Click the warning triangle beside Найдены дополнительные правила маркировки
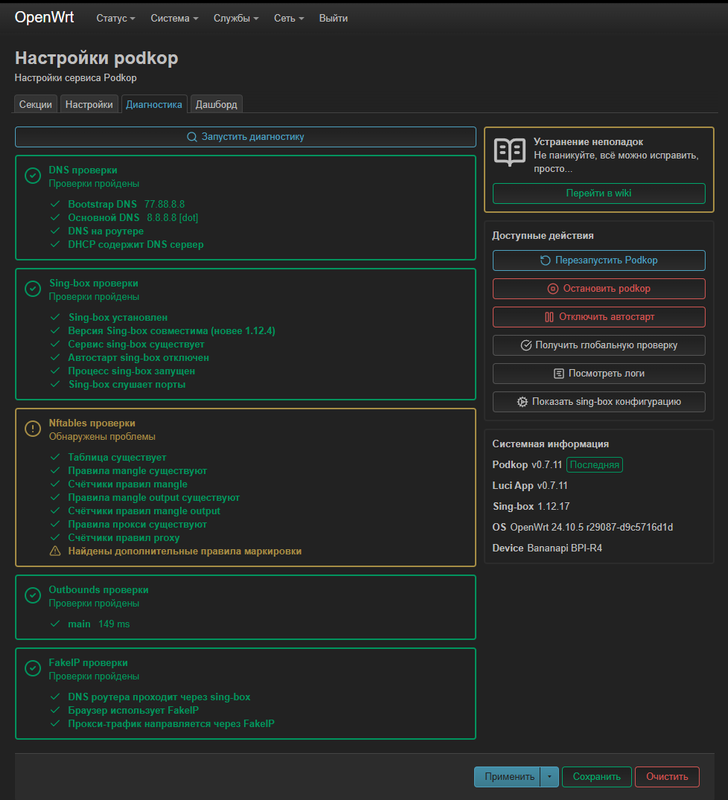728x800 pixels. (55, 551)
